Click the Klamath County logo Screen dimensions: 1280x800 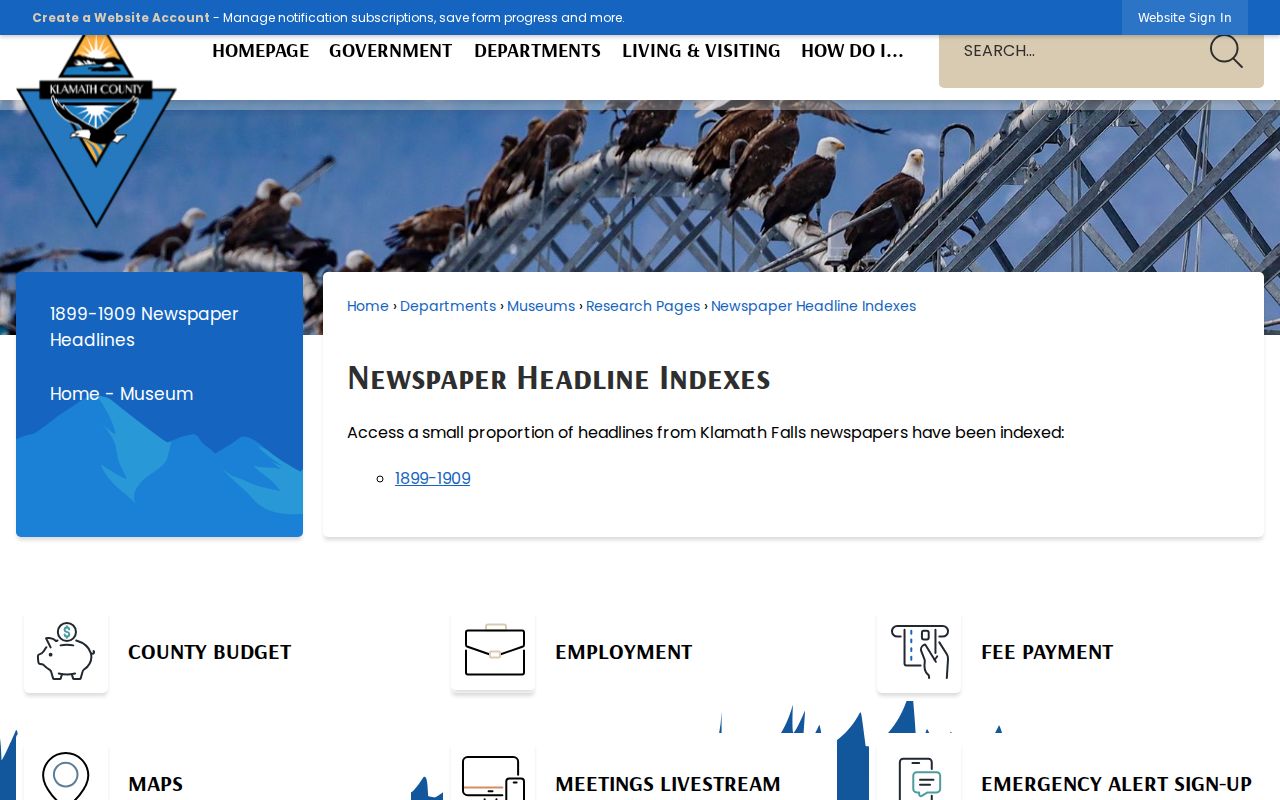tap(96, 130)
